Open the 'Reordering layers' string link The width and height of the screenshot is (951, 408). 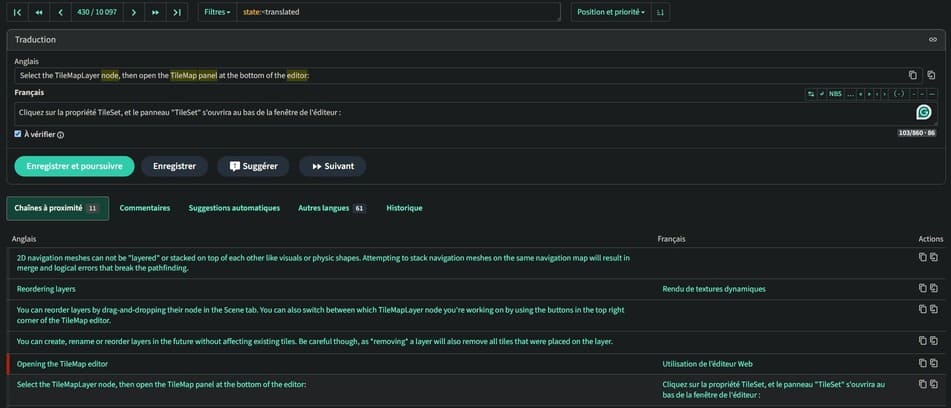click(x=46, y=289)
